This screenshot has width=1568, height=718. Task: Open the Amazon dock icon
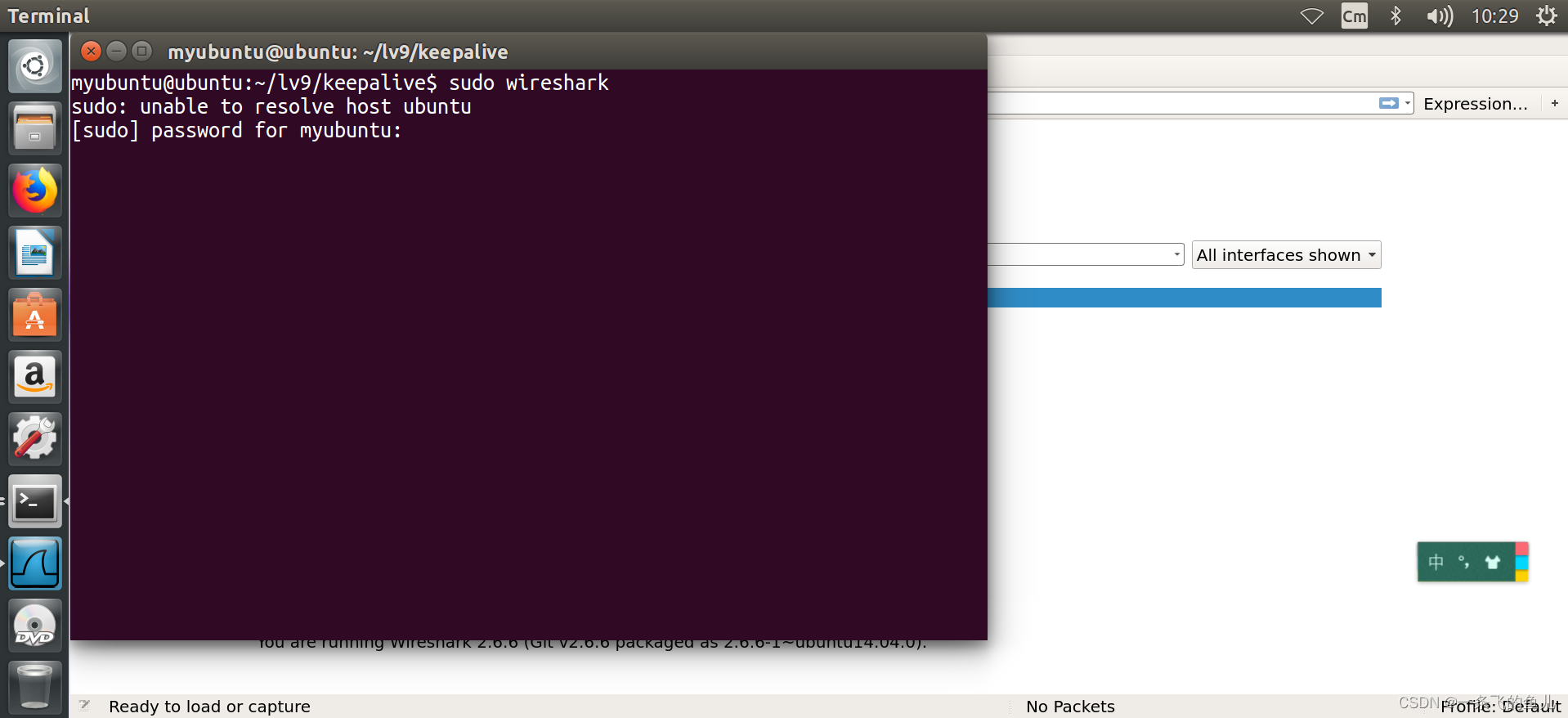tap(34, 377)
